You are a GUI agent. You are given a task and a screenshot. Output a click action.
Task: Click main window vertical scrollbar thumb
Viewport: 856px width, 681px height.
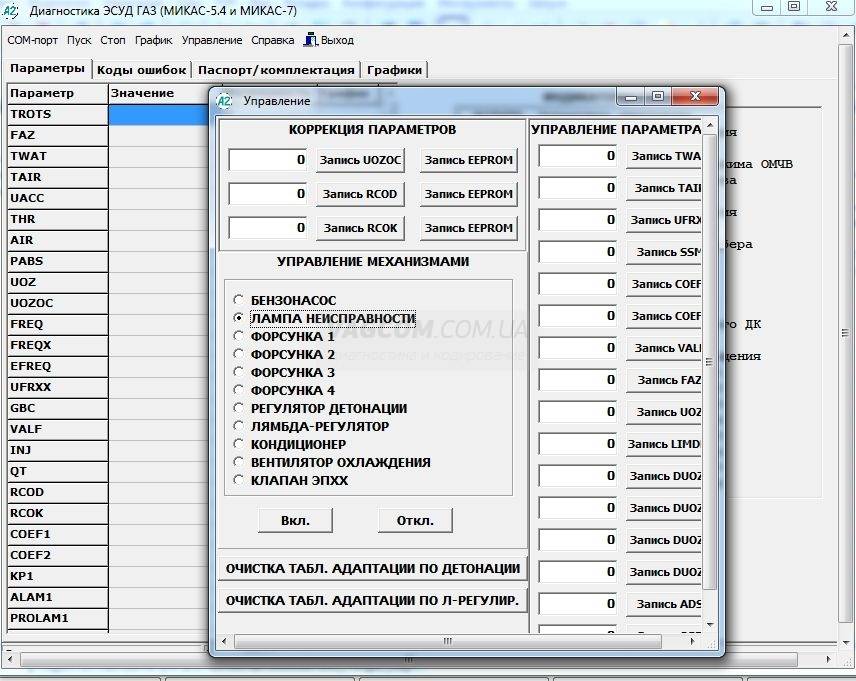(845, 333)
